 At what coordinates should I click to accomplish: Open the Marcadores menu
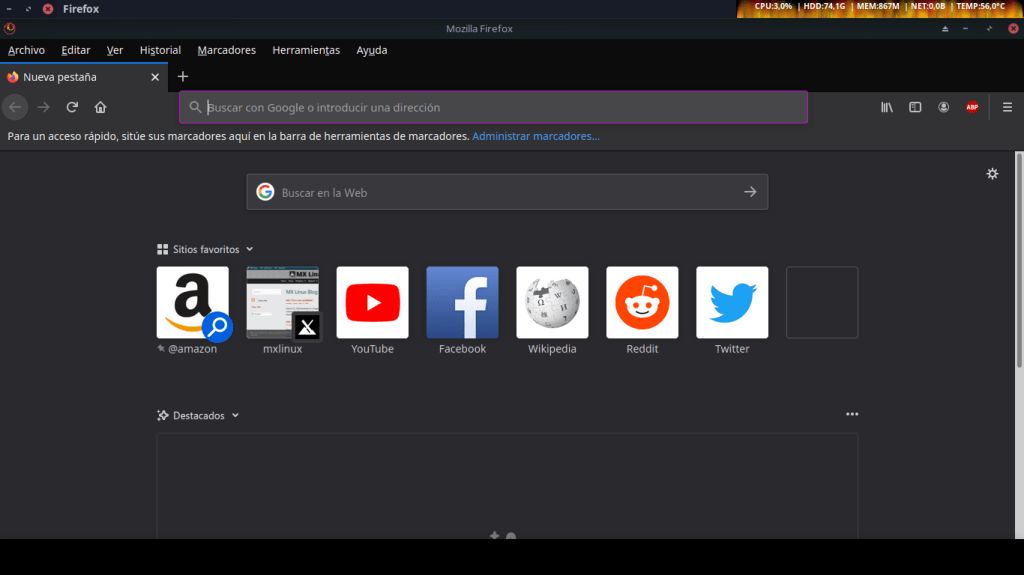pyautogui.click(x=226, y=50)
